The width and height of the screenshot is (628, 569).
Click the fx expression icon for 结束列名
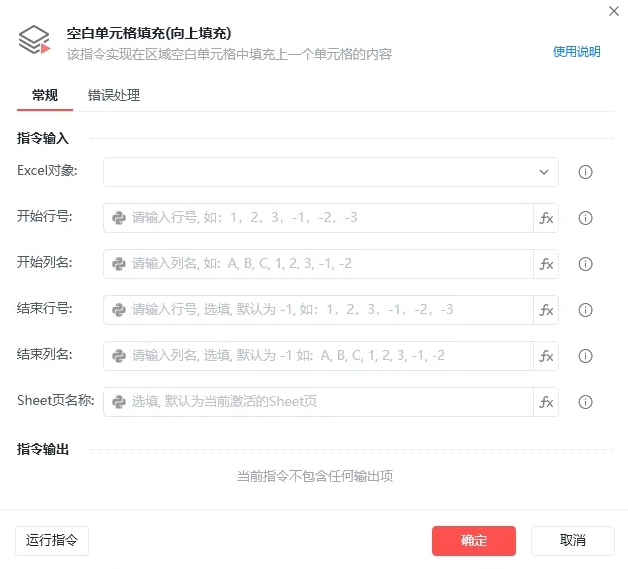pyautogui.click(x=546, y=356)
